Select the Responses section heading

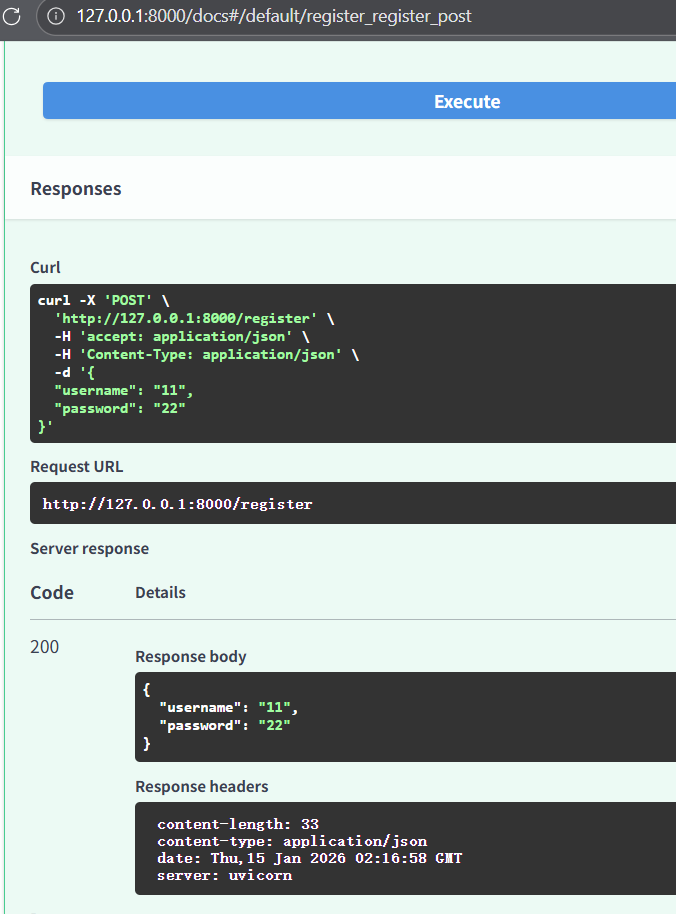pos(76,189)
